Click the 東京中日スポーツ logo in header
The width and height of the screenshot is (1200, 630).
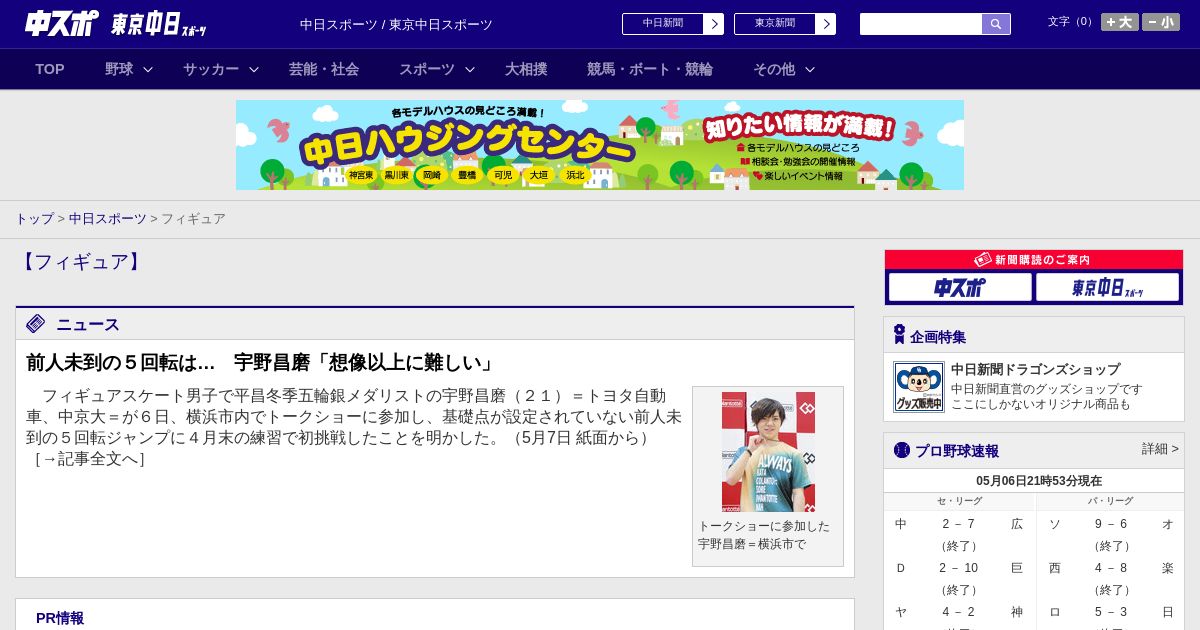[x=159, y=25]
